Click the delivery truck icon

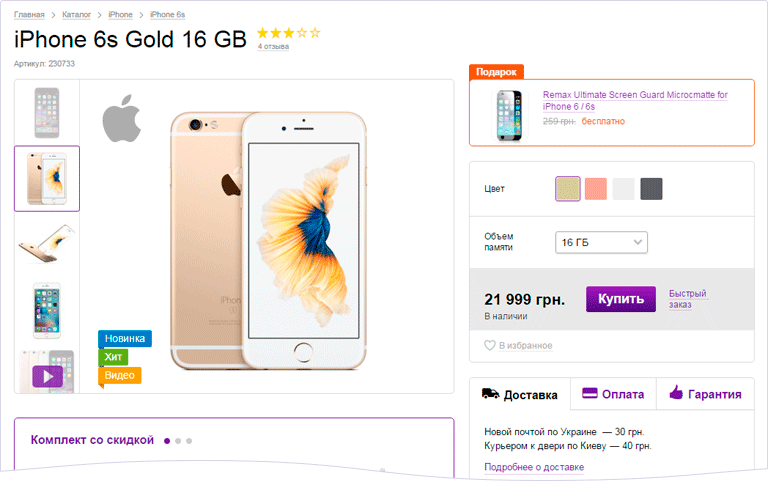coord(490,394)
